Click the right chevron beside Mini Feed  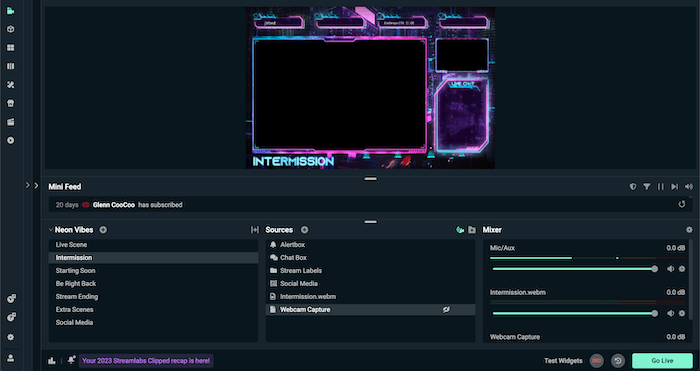[36, 185]
